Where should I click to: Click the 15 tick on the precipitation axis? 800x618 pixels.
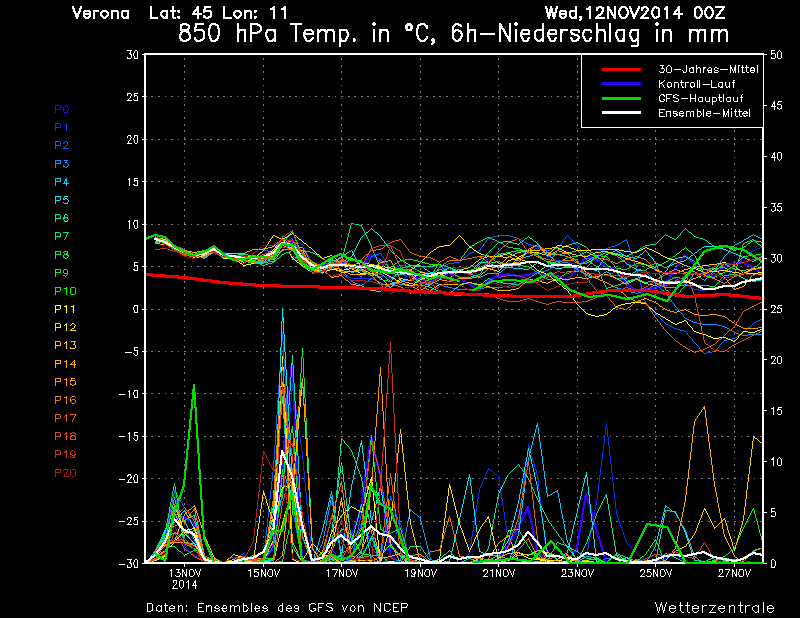click(776, 411)
